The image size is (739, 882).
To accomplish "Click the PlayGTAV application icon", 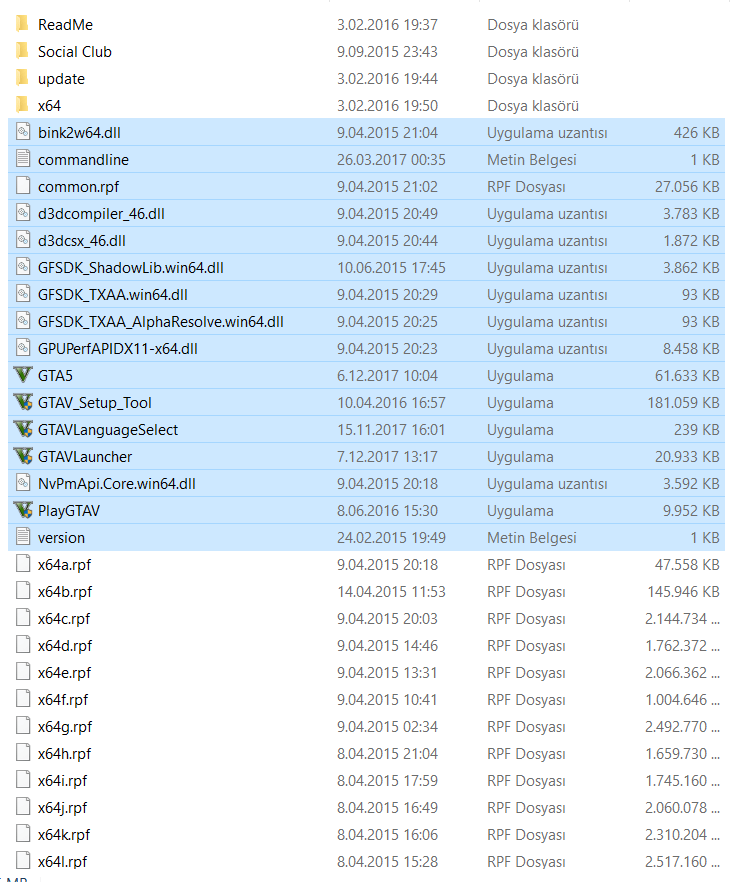I will [22, 510].
